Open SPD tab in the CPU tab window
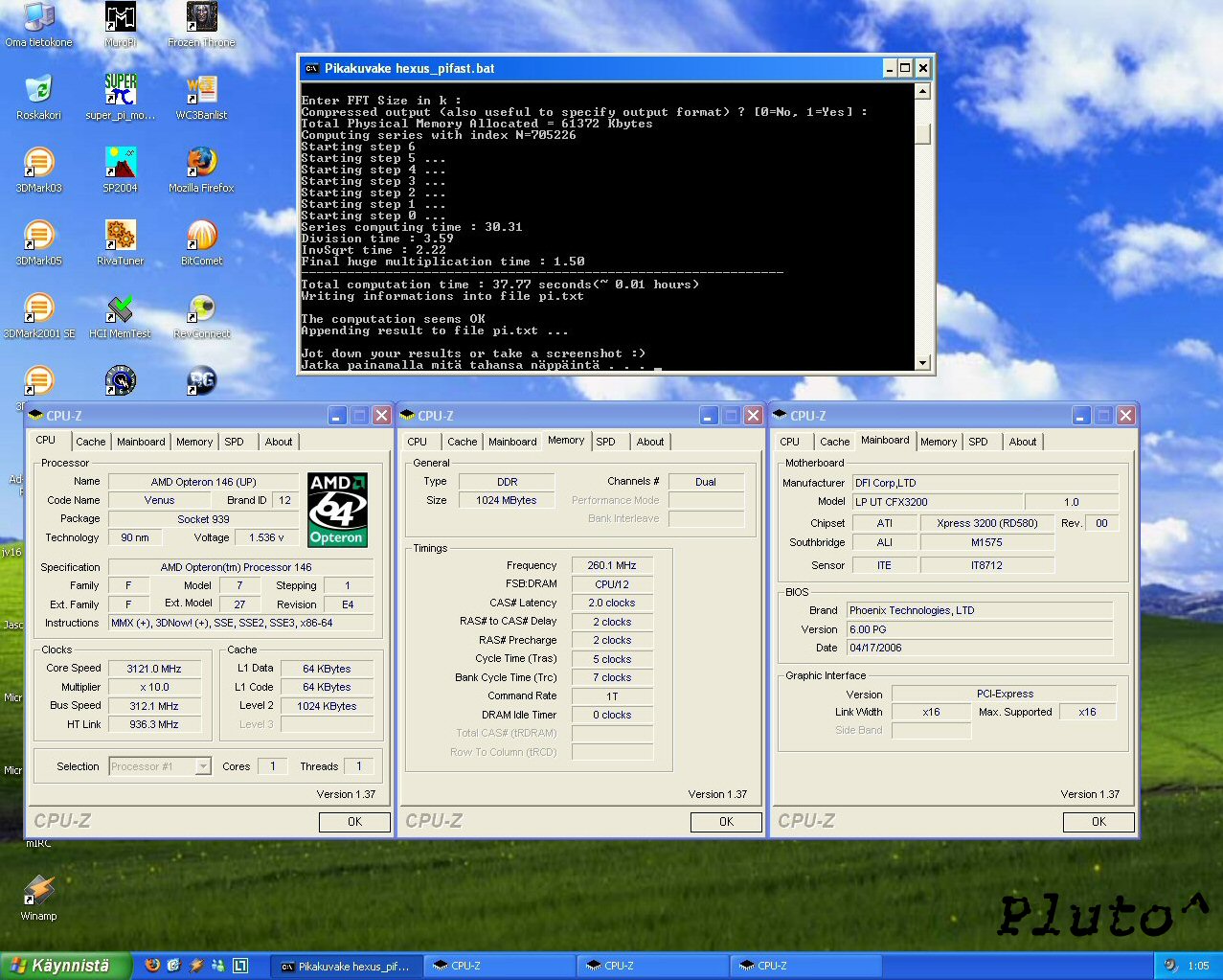 click(235, 442)
